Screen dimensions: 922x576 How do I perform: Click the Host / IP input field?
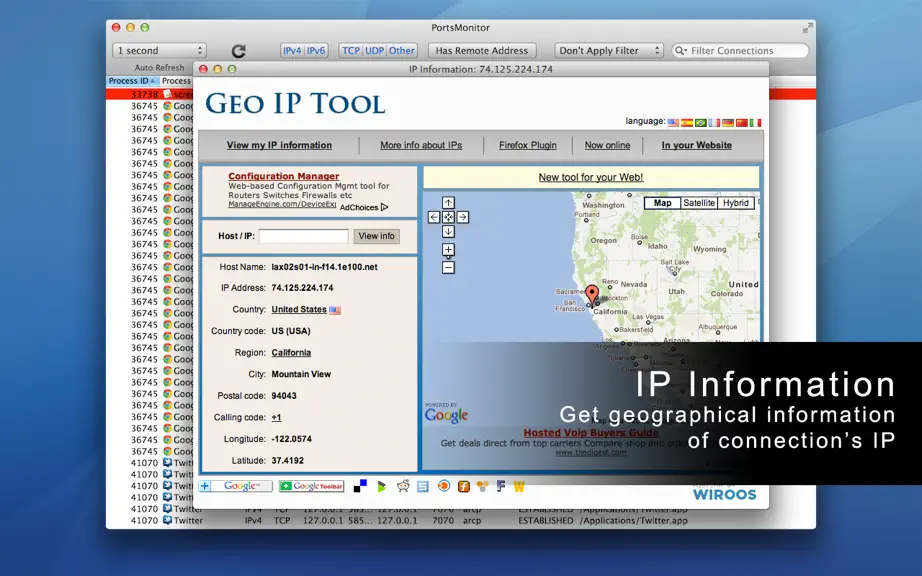303,236
